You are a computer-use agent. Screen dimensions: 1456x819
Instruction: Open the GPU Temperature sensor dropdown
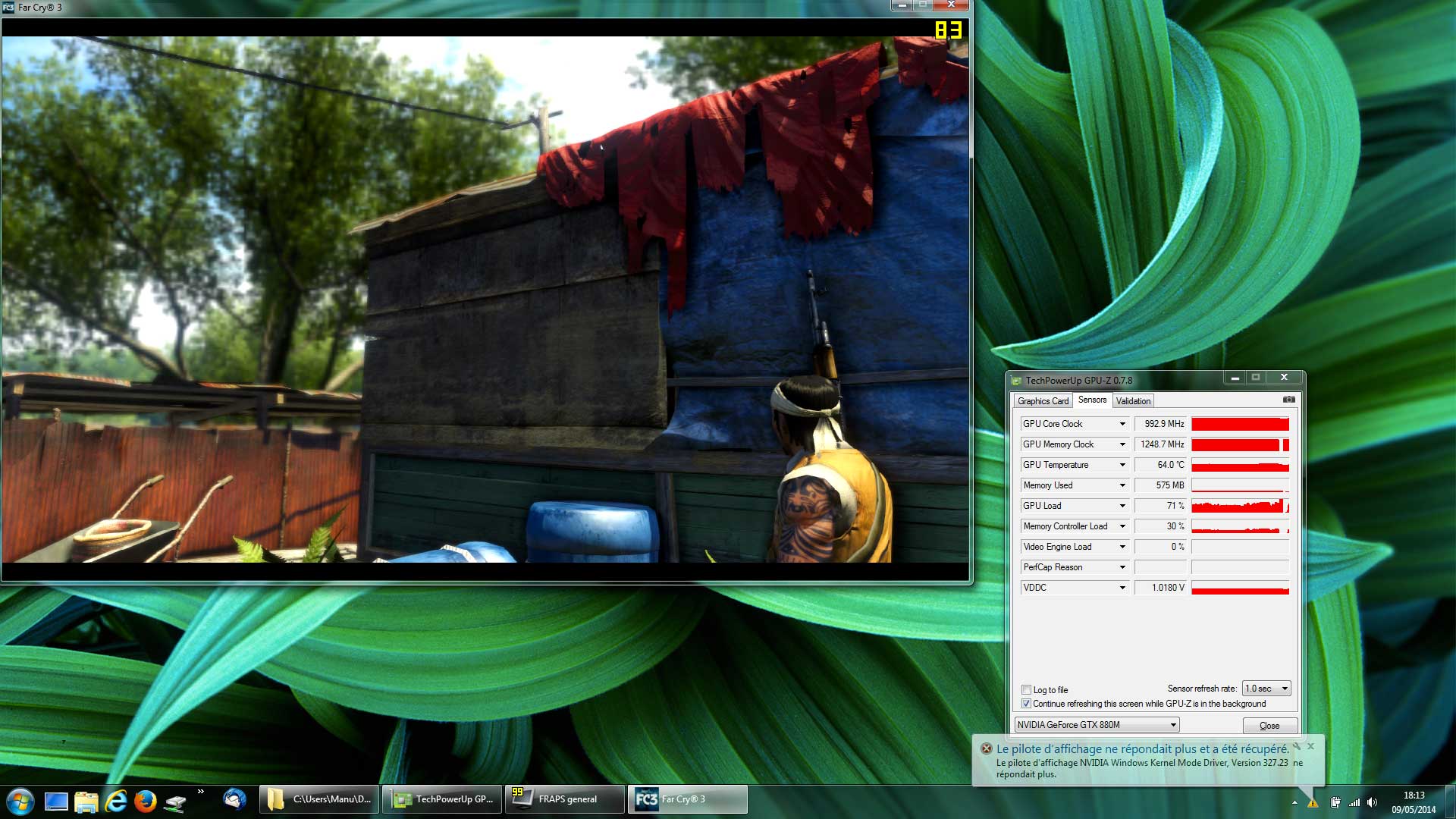(1122, 465)
